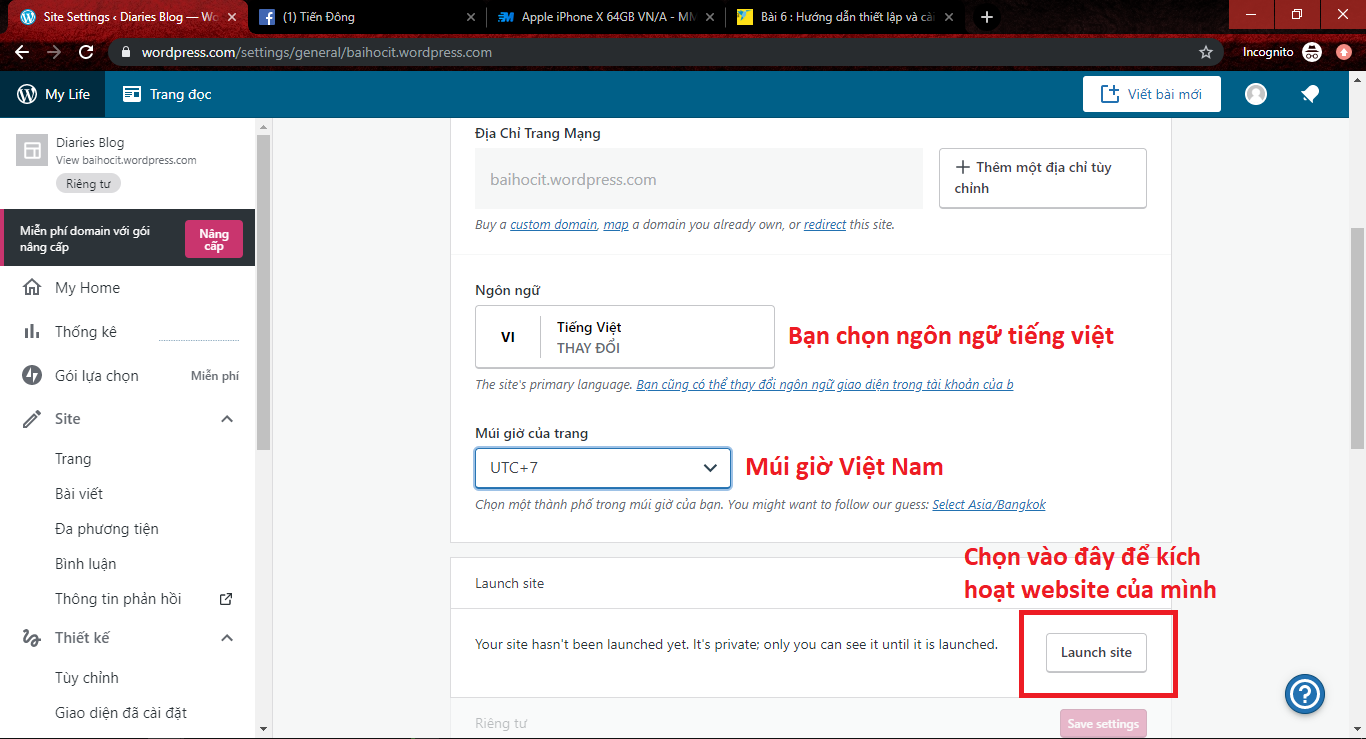This screenshot has height=739, width=1366.
Task: Open the user profile avatar icon
Action: pyautogui.click(x=1256, y=94)
